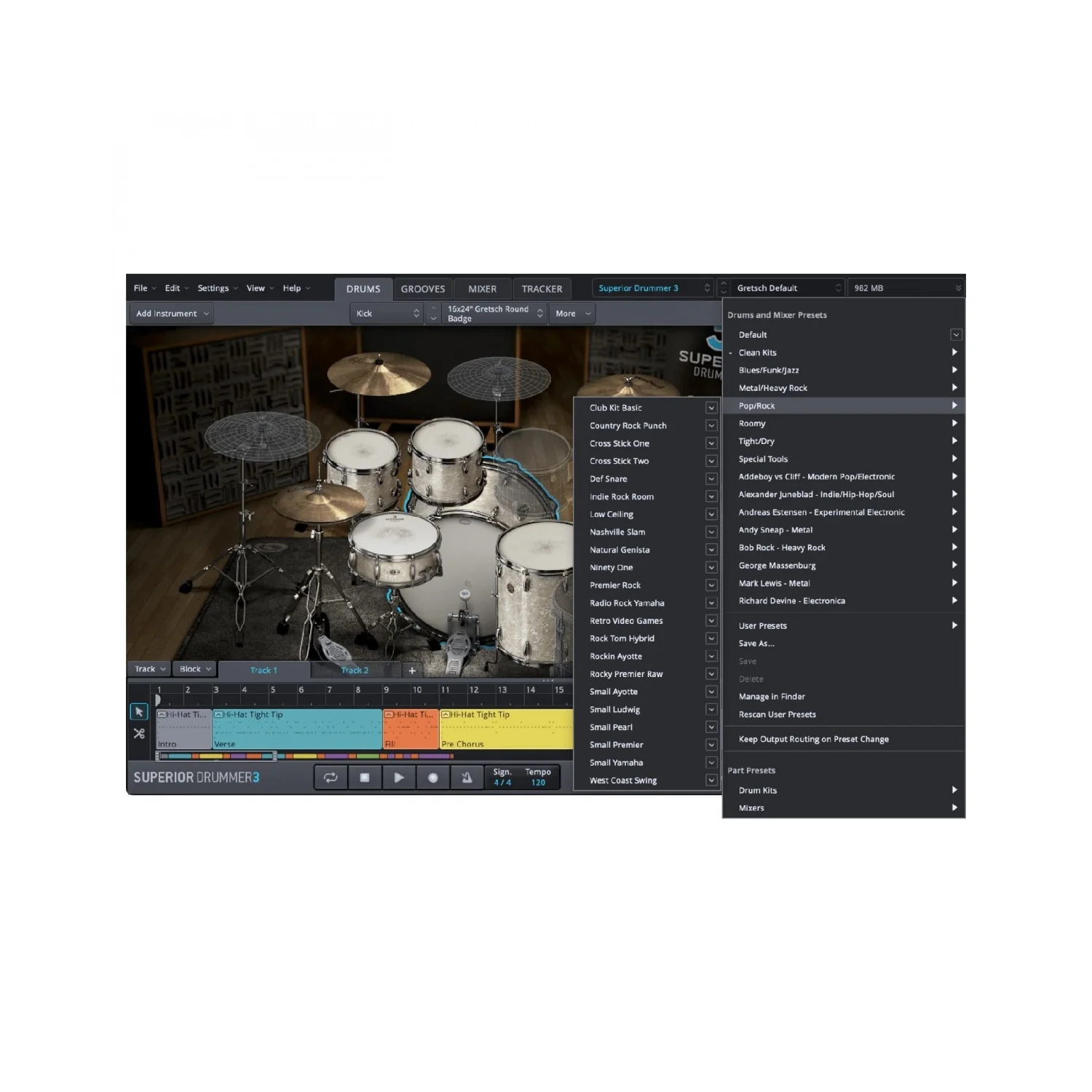
Task: Expand the User Presets submenu
Action: click(844, 625)
